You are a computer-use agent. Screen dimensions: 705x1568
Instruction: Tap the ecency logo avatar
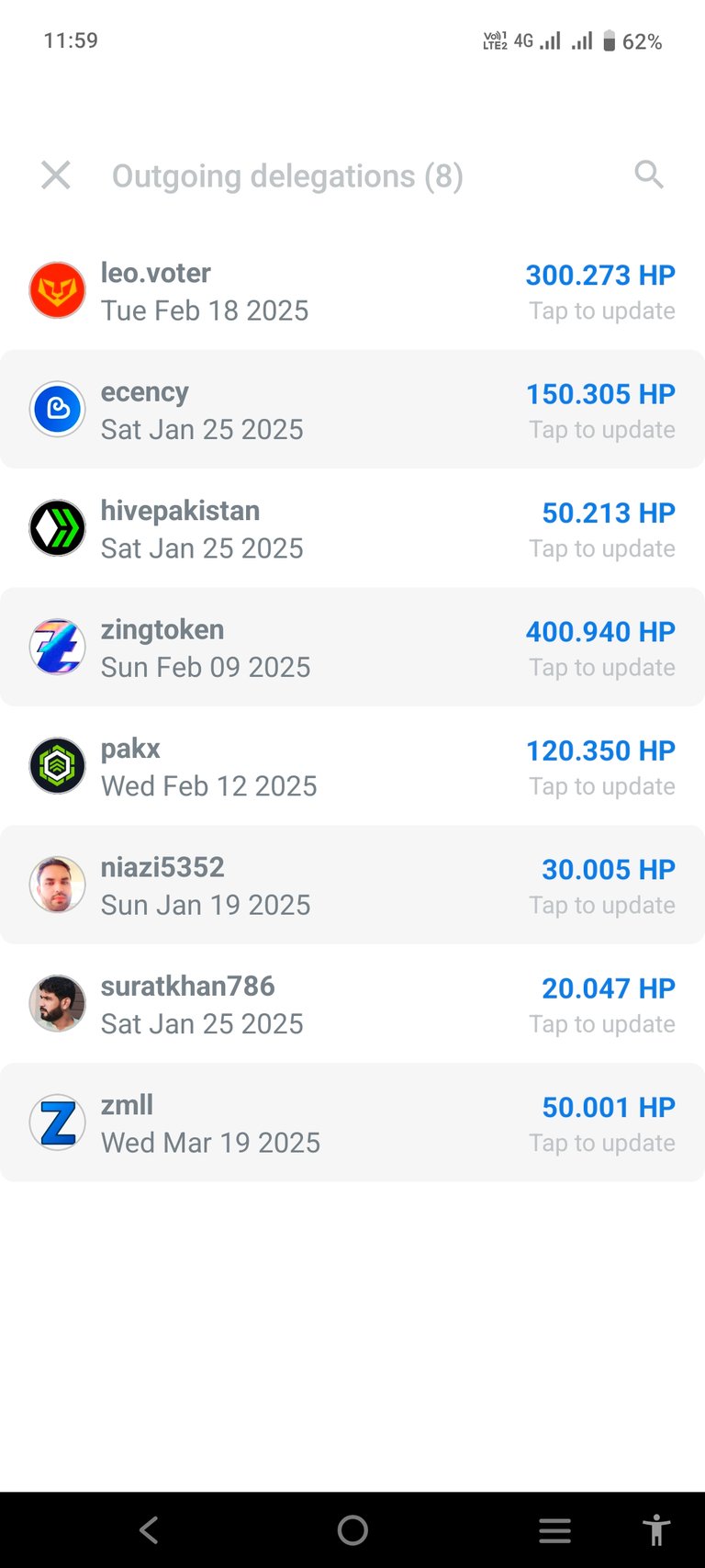click(58, 409)
